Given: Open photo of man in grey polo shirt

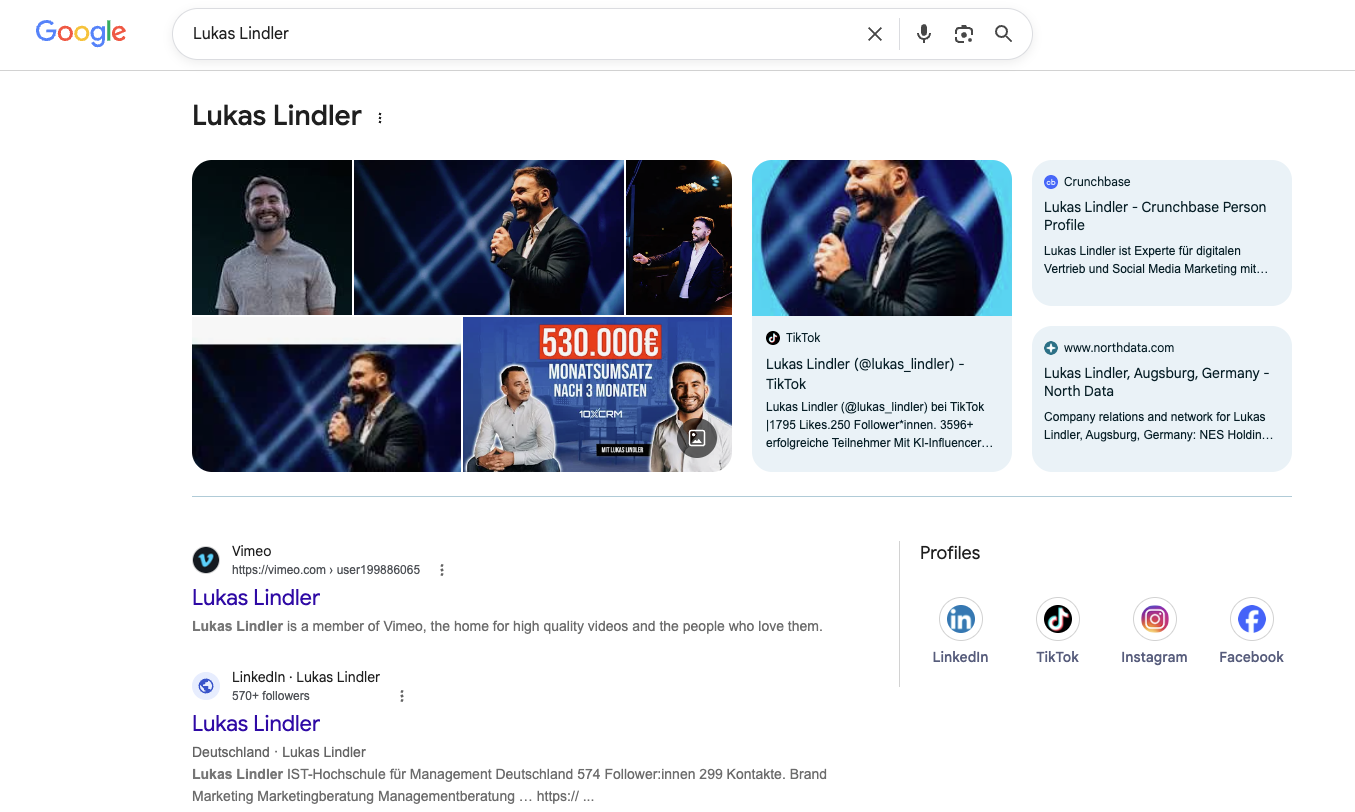Looking at the screenshot, I should [x=272, y=237].
